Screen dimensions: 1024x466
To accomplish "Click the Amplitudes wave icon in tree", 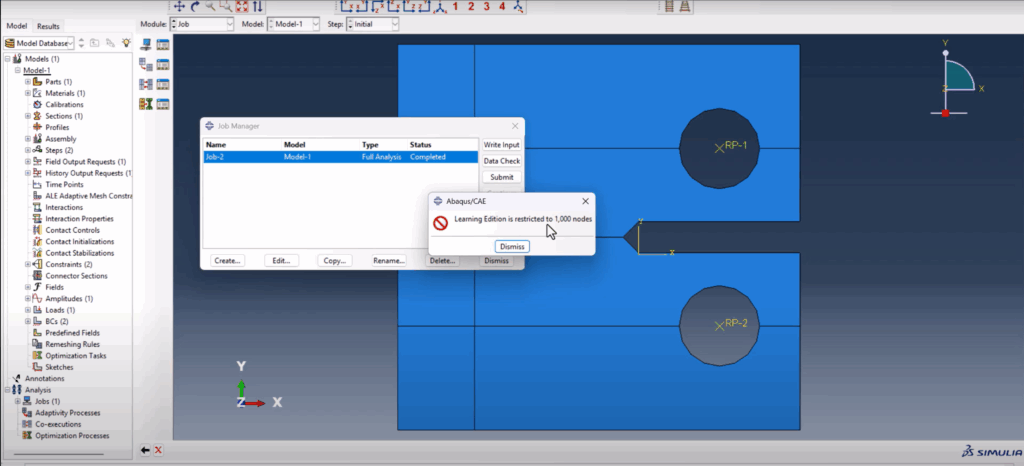I will click(x=37, y=299).
